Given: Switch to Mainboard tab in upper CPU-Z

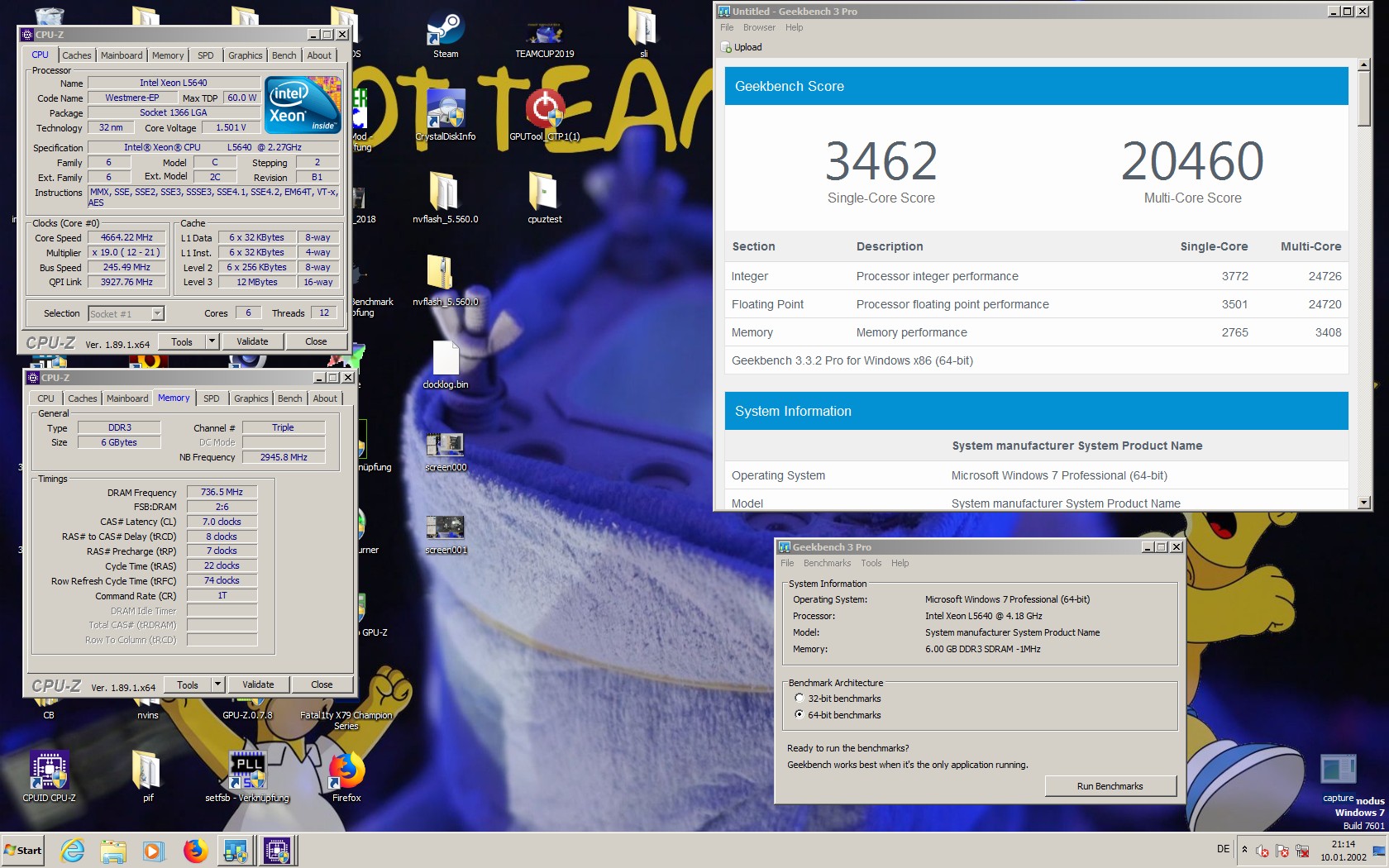Looking at the screenshot, I should click(122, 55).
